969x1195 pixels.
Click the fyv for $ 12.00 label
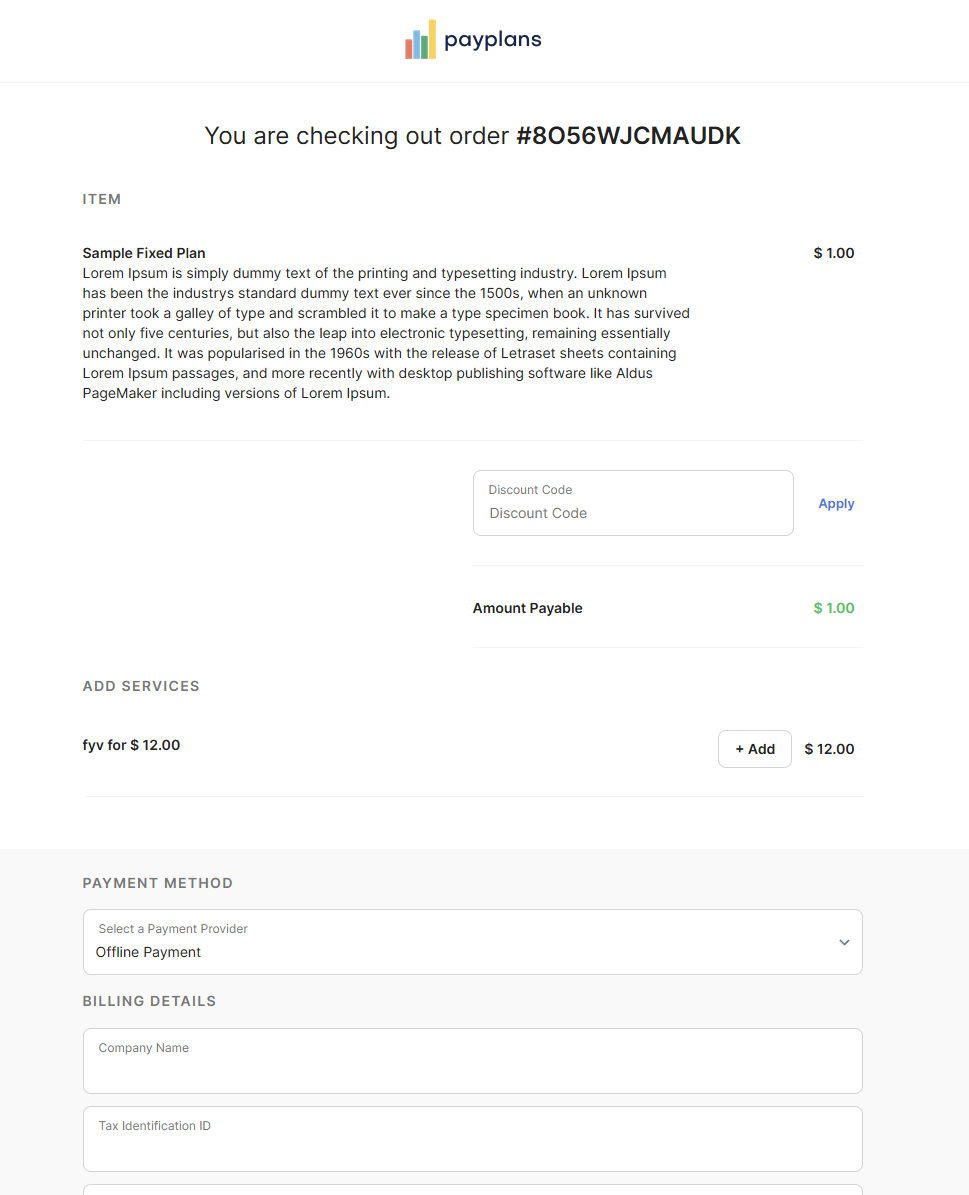tap(131, 745)
